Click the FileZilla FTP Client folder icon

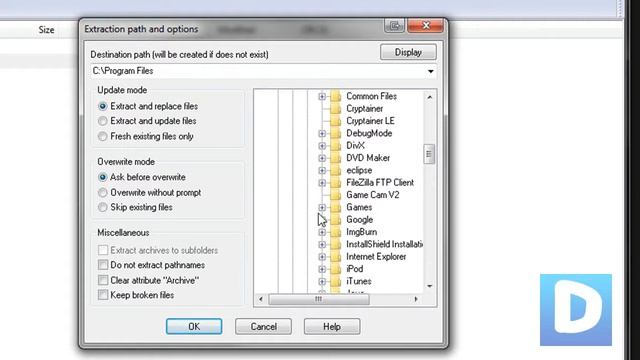pos(336,182)
